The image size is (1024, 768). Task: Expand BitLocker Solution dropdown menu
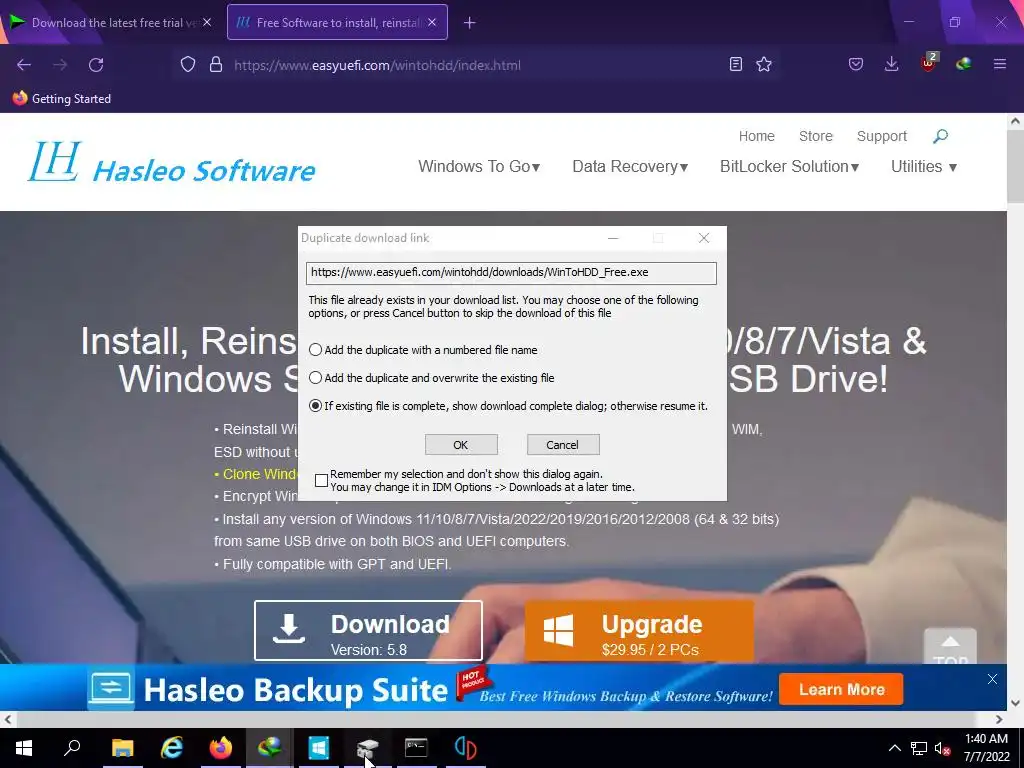click(790, 167)
